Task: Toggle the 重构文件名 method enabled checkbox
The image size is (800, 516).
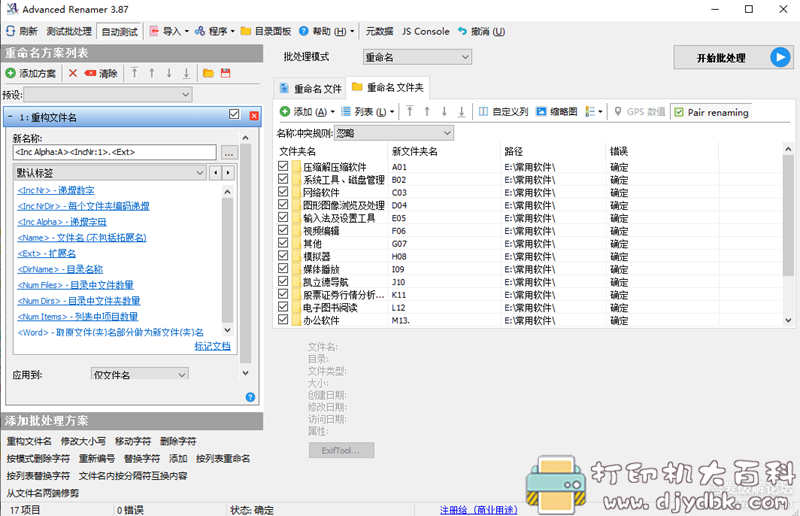Action: (x=234, y=114)
